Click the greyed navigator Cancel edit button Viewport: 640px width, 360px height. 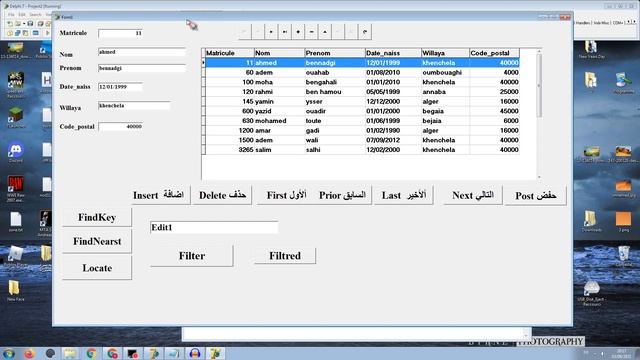pyautogui.click(x=351, y=32)
